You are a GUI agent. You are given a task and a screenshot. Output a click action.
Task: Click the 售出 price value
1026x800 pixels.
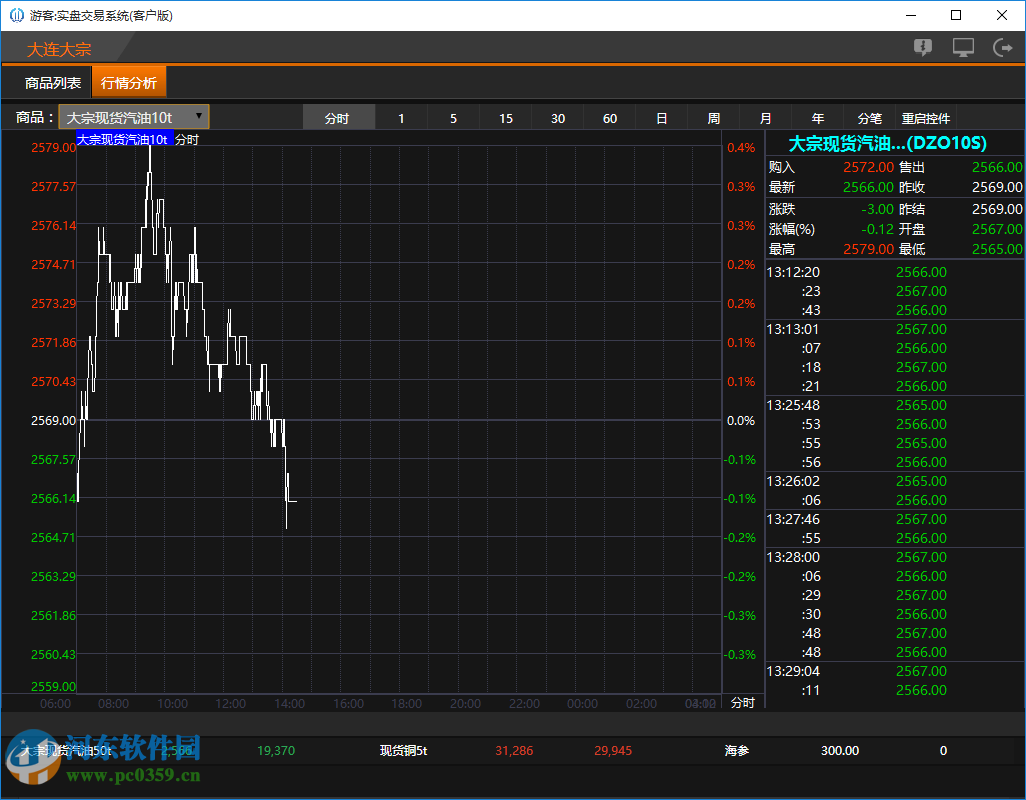pos(997,167)
